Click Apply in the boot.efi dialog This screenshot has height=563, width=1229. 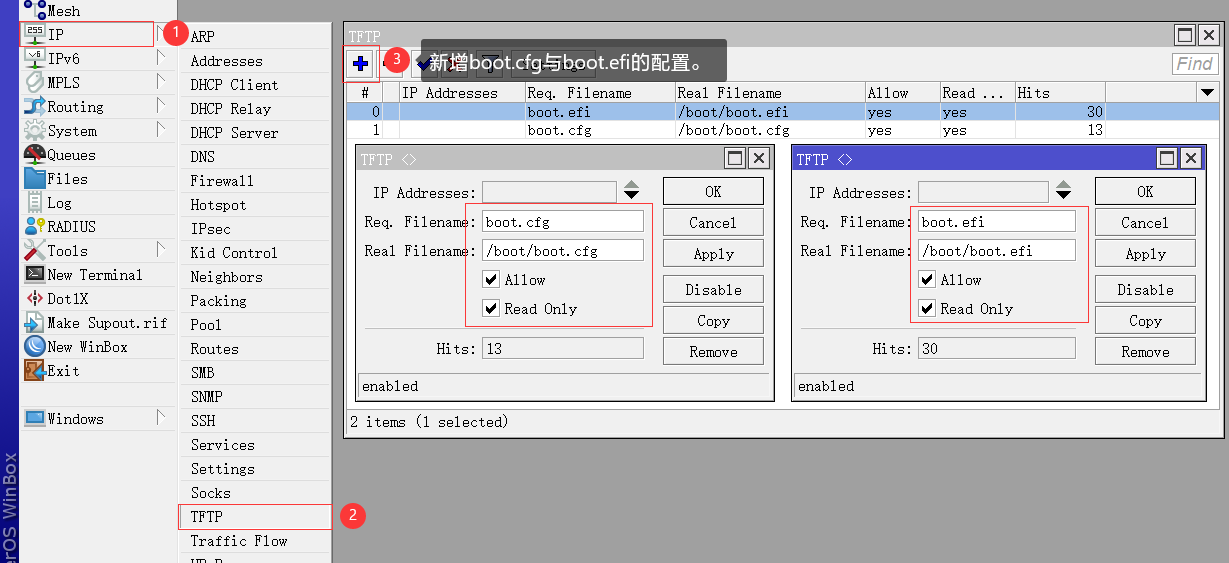pyautogui.click(x=1145, y=254)
